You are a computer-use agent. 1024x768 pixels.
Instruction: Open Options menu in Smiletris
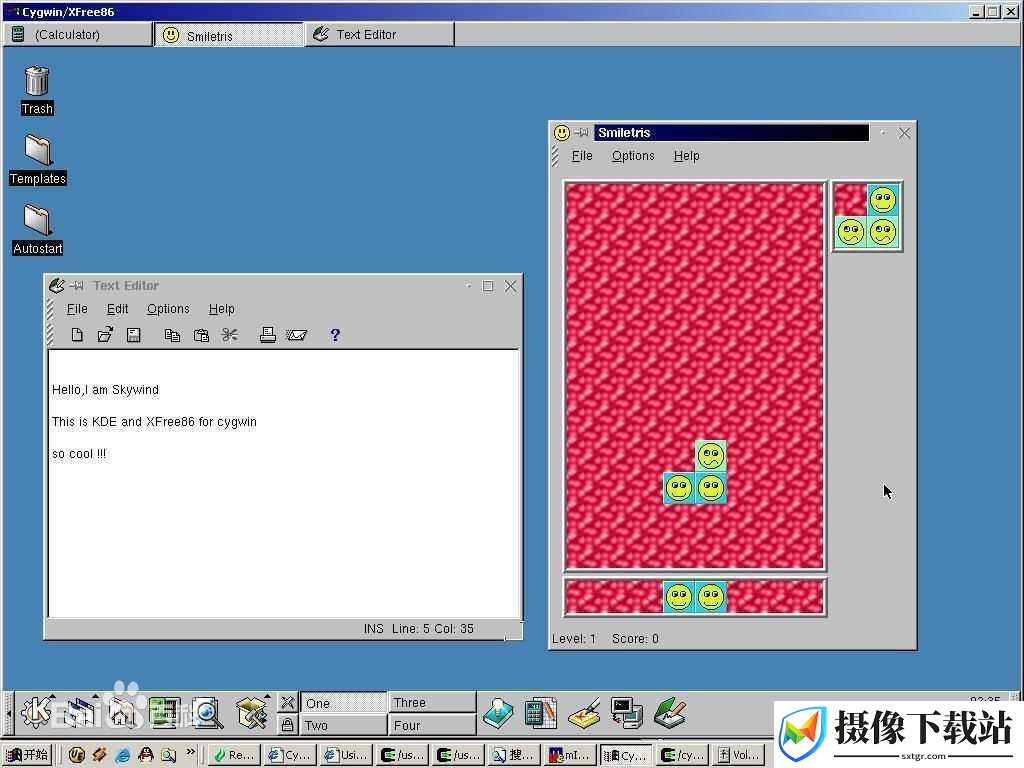click(x=633, y=156)
